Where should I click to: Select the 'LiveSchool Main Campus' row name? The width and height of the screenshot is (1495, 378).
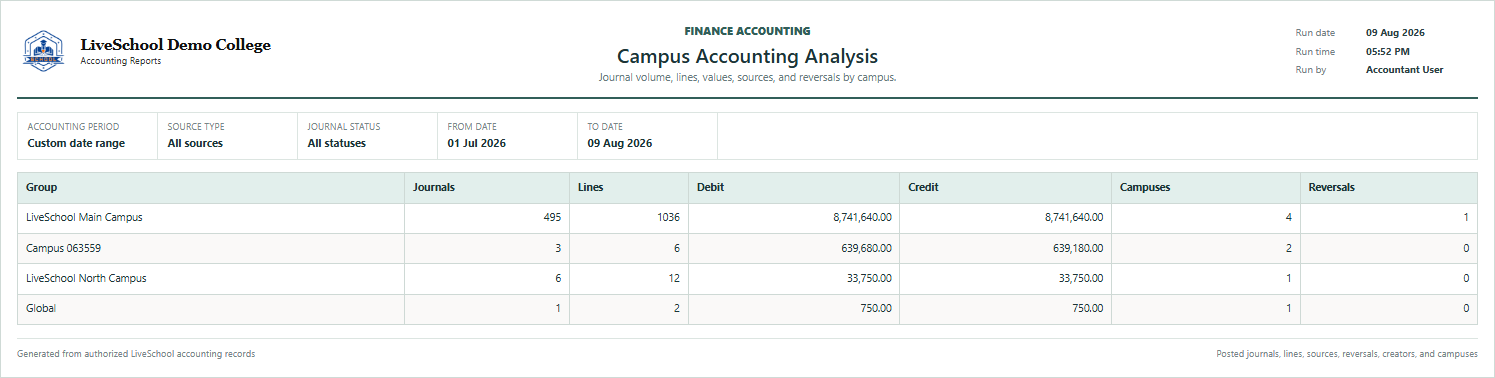[x=84, y=217]
